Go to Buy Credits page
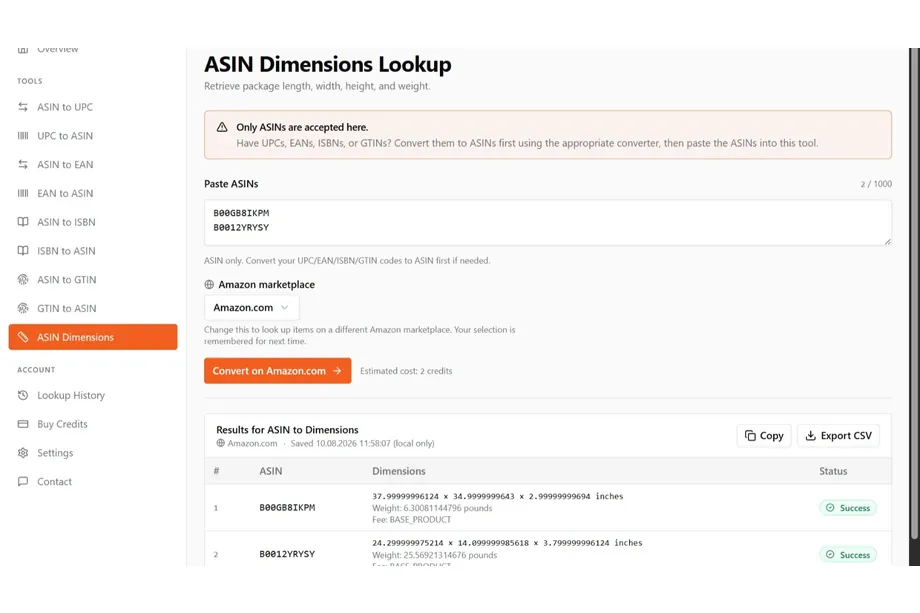The height and width of the screenshot is (613, 920). click(93, 424)
